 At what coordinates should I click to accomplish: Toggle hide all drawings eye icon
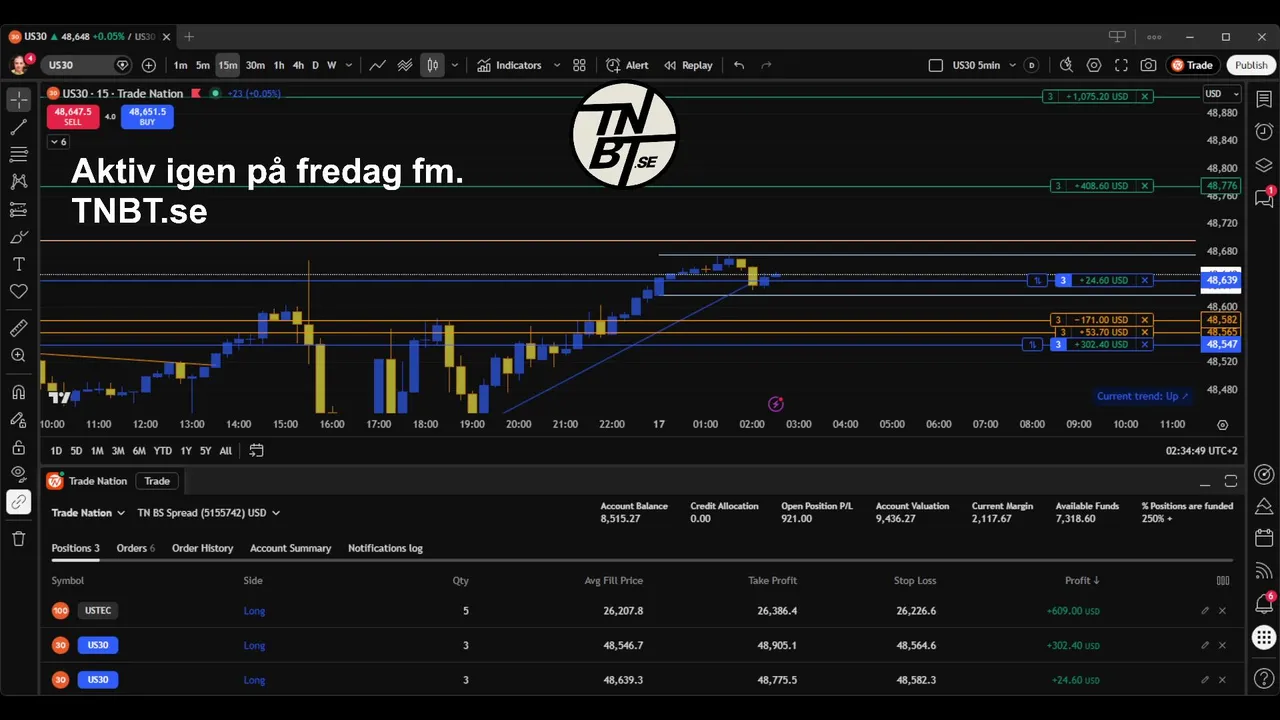(18, 474)
